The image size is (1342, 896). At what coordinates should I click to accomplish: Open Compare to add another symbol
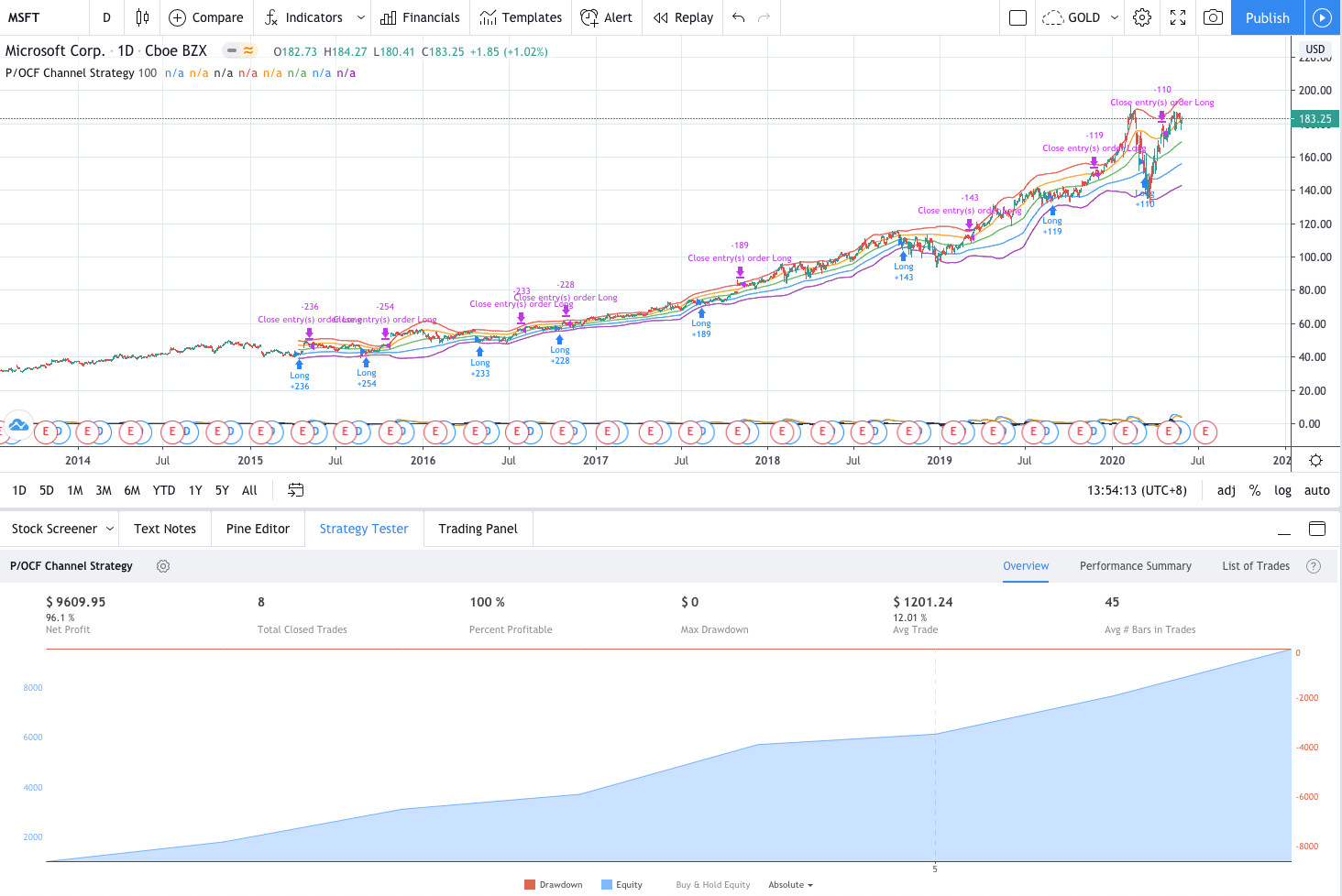coord(206,17)
